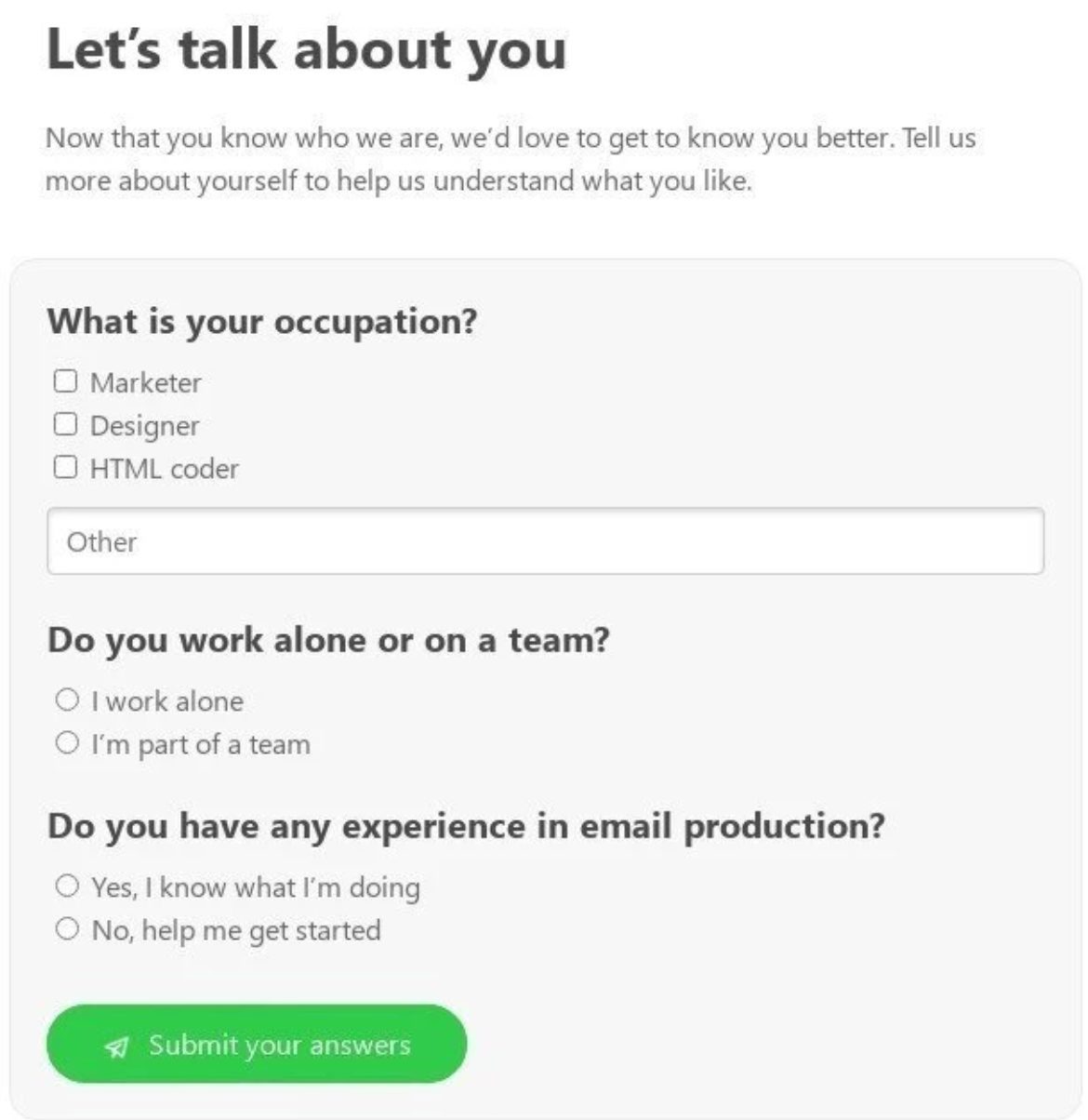Check the Designer occupation checkbox
The image size is (1088, 1120).
click(65, 423)
